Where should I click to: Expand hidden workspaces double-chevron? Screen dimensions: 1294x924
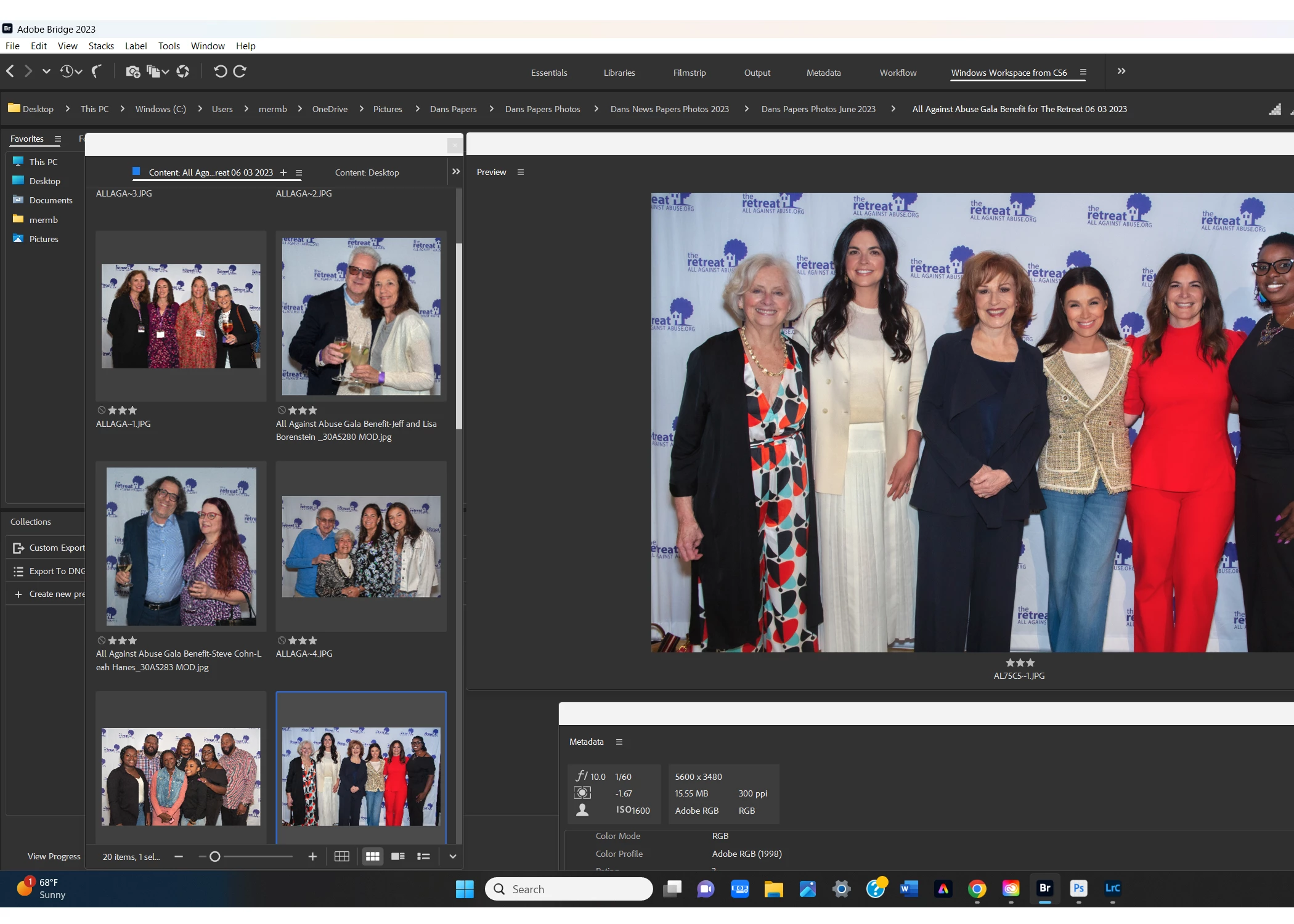pos(1121,71)
